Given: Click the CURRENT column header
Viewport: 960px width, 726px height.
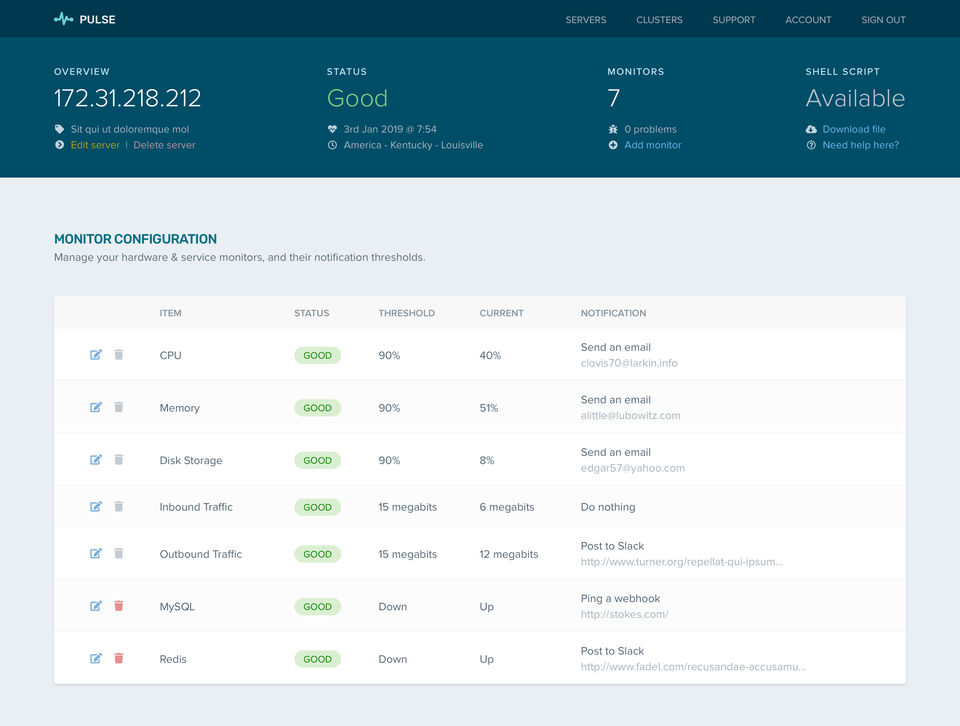Looking at the screenshot, I should (501, 313).
